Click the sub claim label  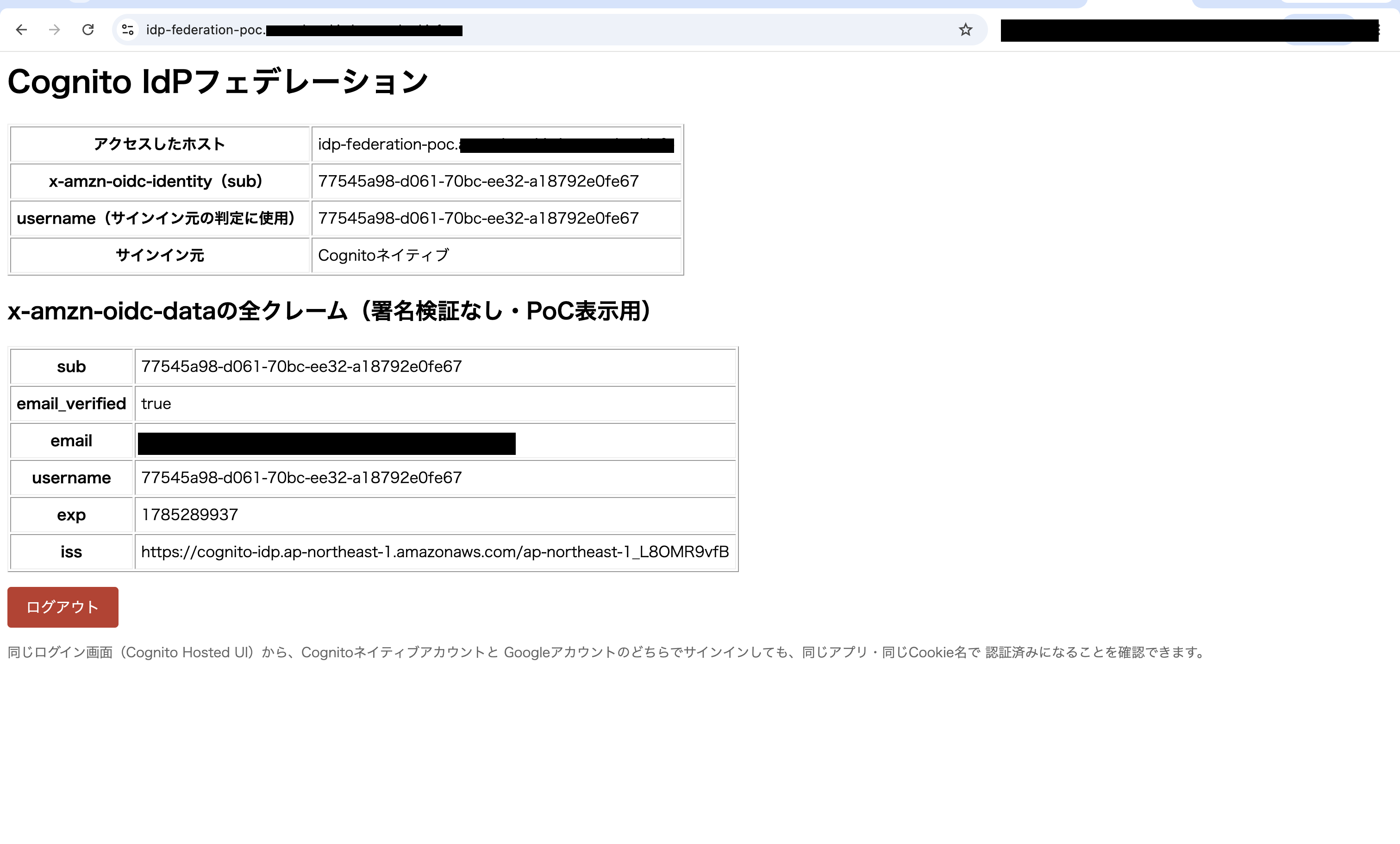coord(72,366)
